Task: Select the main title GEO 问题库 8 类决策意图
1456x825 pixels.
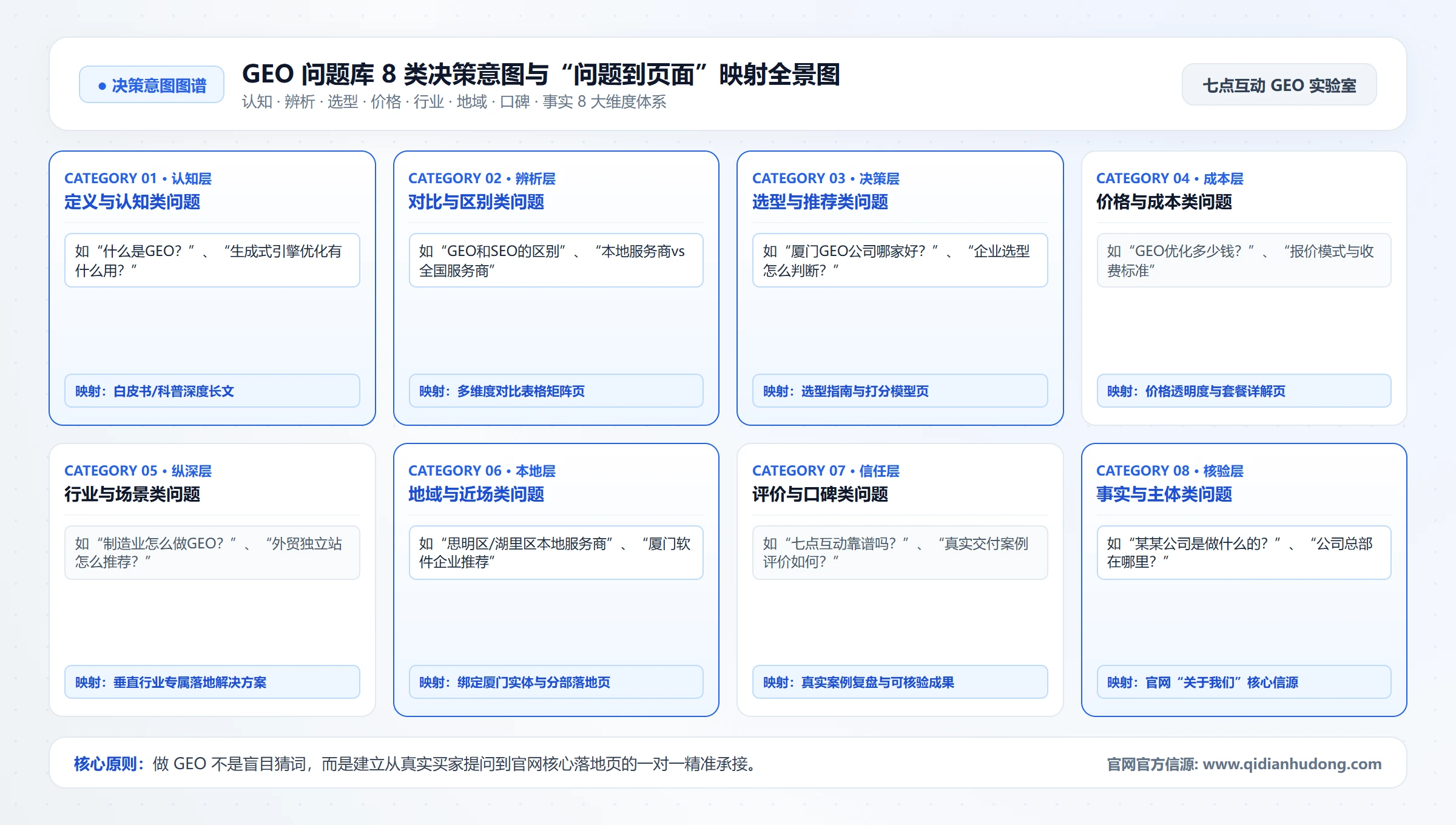Action: 541,74
